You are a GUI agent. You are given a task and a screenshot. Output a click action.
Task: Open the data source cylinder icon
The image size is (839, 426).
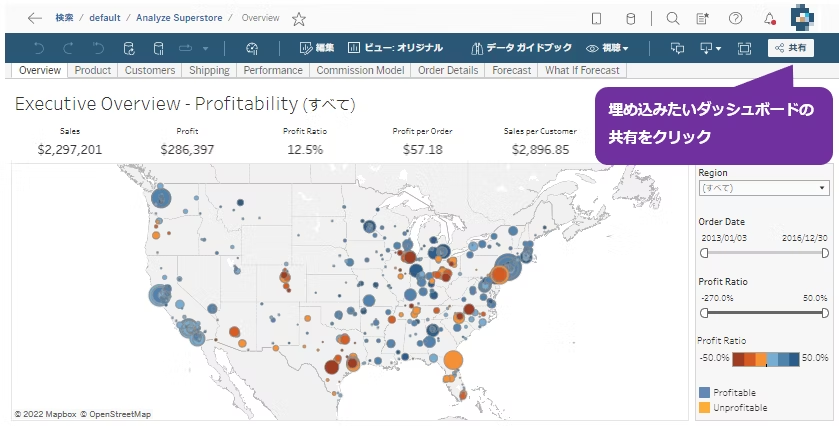point(630,19)
